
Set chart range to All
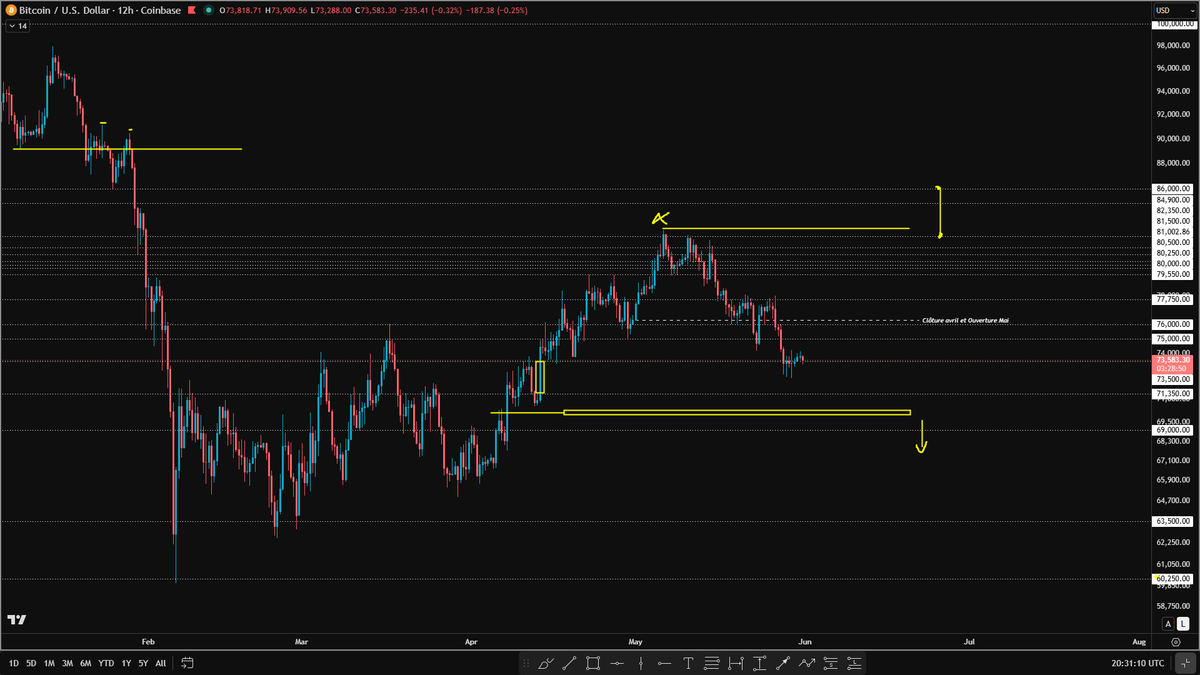pos(161,663)
